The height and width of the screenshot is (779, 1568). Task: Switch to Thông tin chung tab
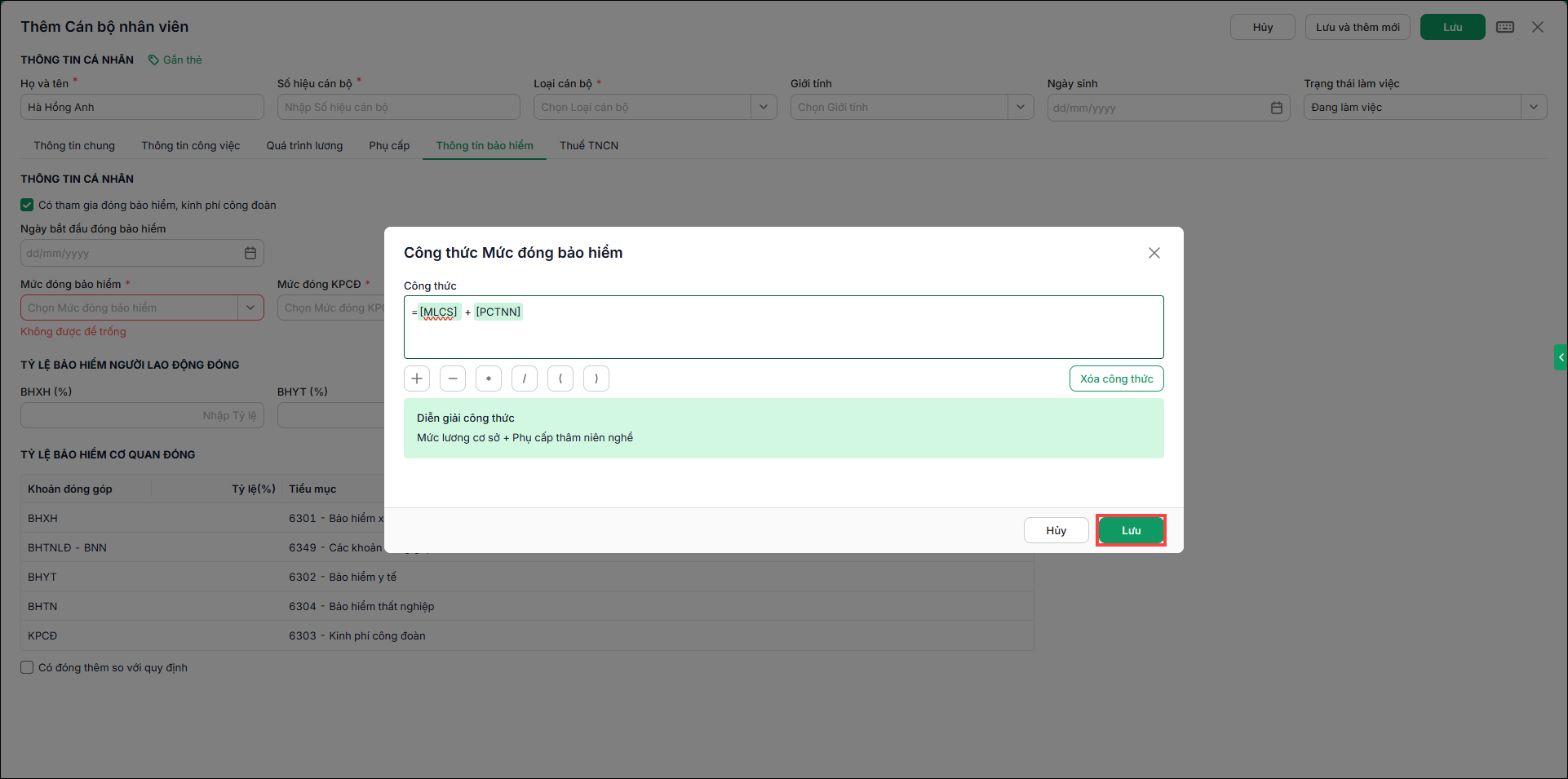74,145
